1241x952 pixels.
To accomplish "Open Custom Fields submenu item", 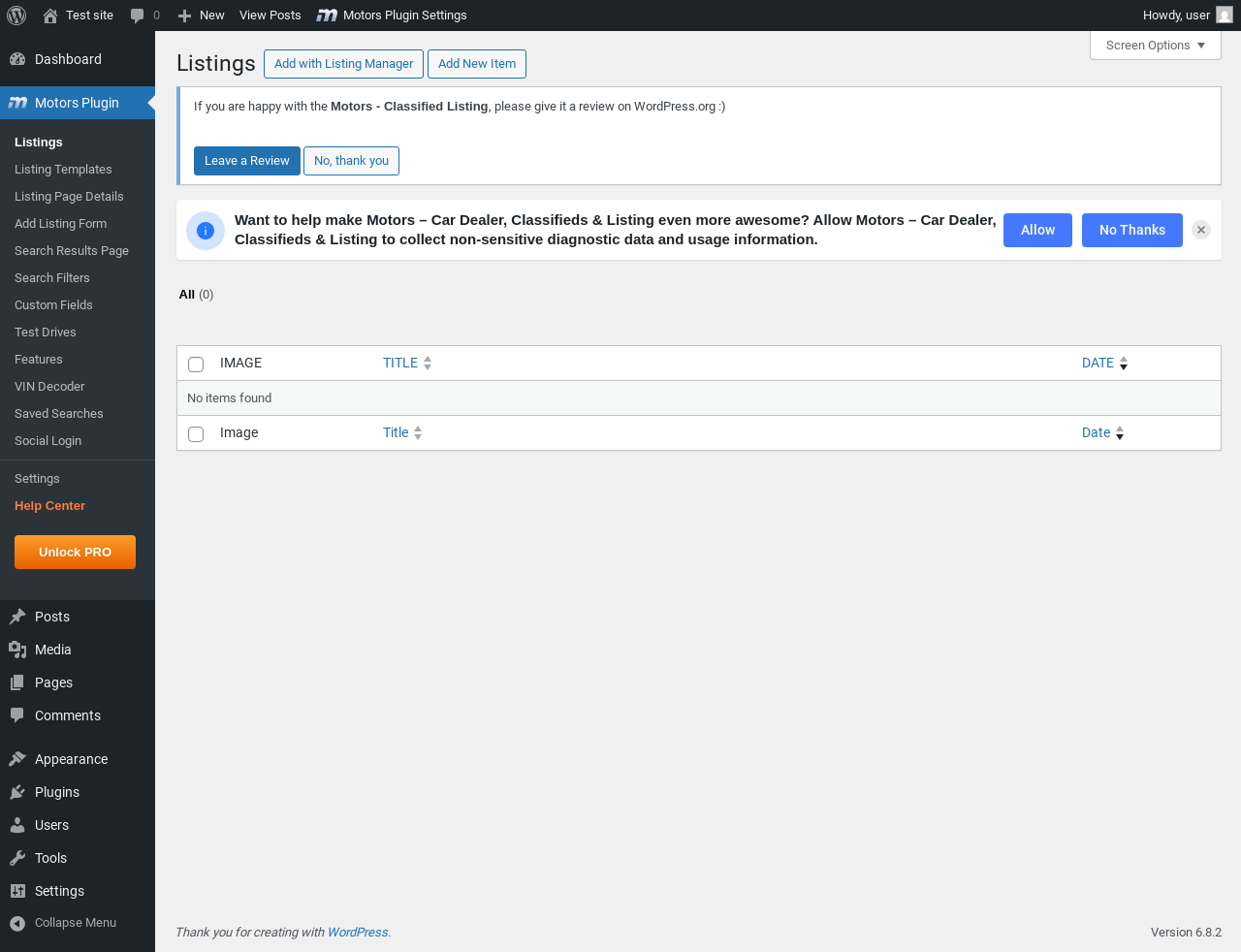I will 78,305.
